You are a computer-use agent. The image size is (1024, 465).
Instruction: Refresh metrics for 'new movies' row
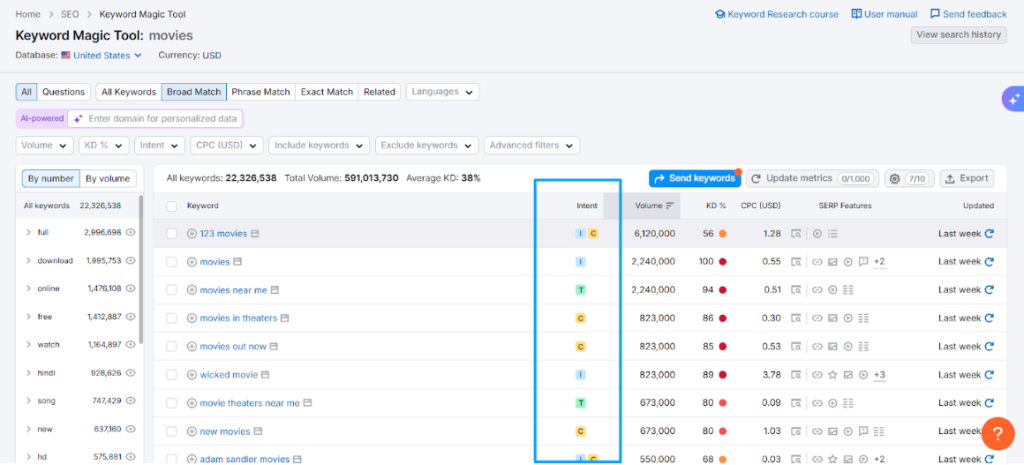(989, 431)
